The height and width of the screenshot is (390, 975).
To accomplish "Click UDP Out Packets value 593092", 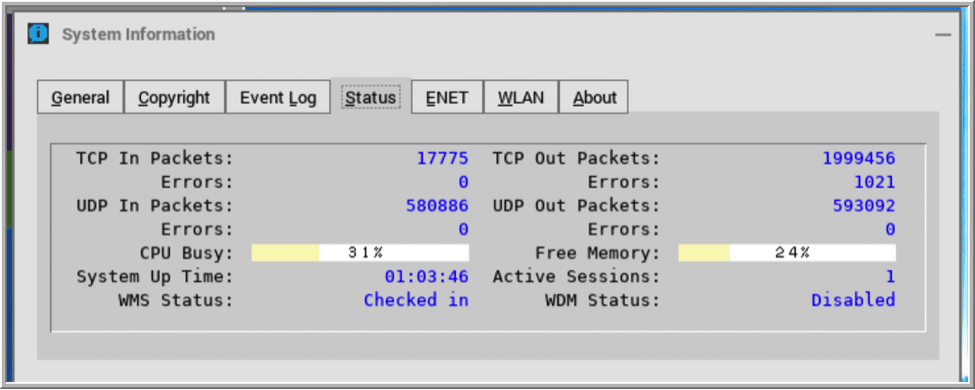I will pos(864,205).
